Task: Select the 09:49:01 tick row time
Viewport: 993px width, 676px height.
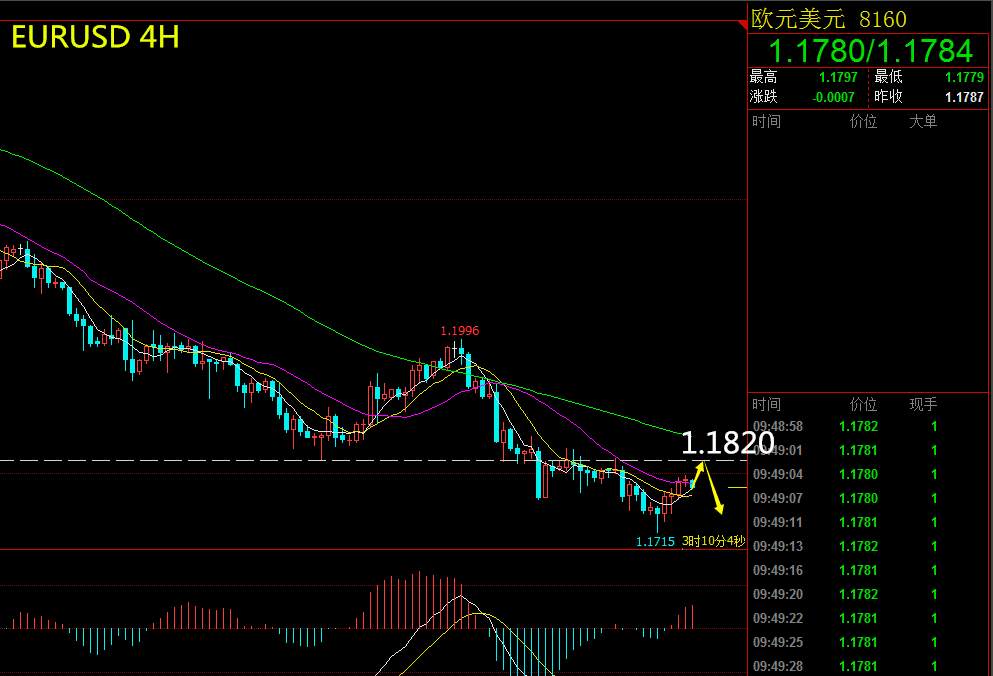Action: click(x=778, y=450)
